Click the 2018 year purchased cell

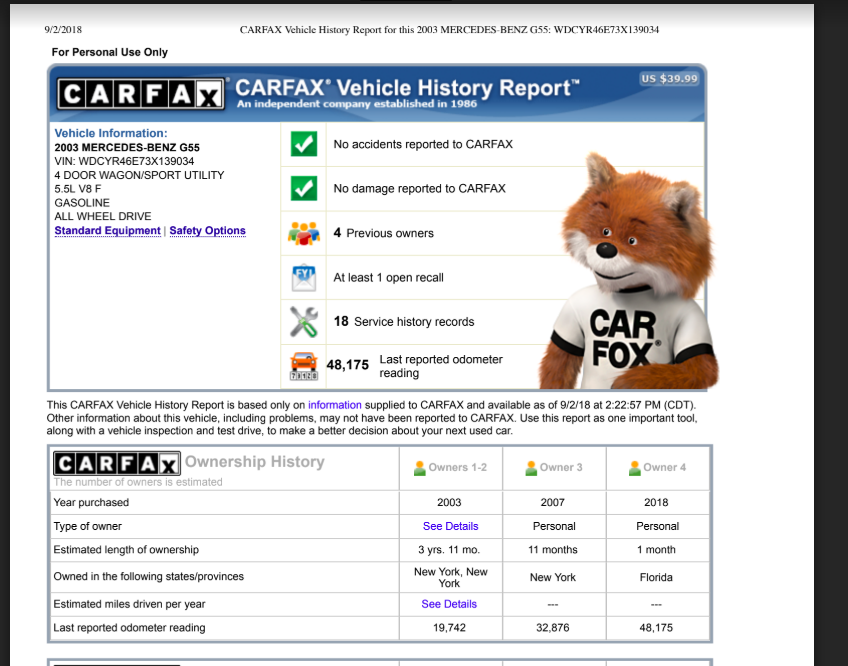[656, 503]
